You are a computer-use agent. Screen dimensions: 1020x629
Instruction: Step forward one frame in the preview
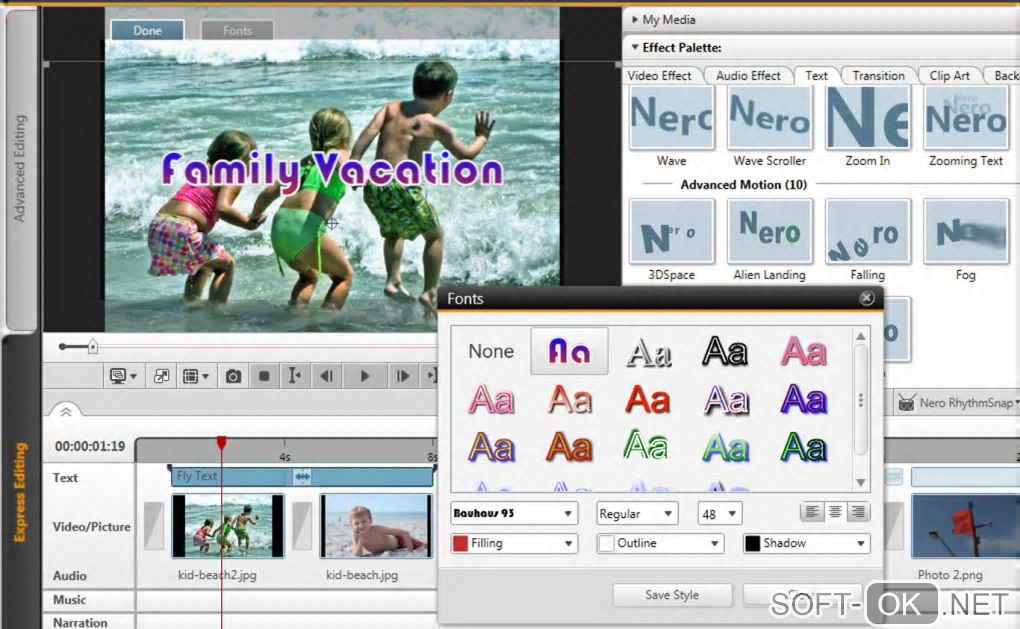(403, 376)
